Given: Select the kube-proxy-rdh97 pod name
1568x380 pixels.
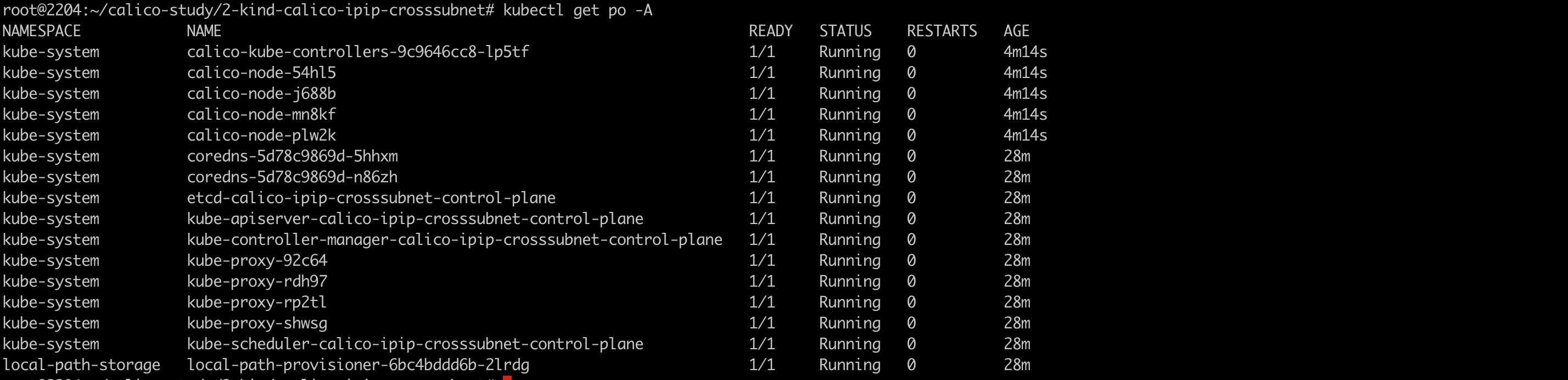Looking at the screenshot, I should click(257, 281).
